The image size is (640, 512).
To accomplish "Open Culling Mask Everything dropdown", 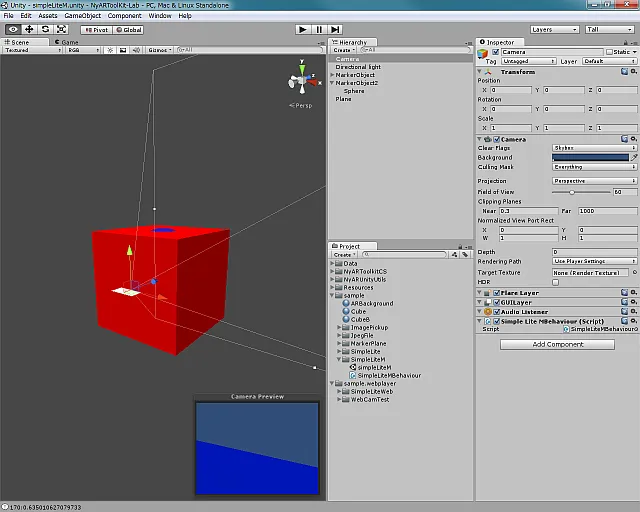I will pos(594,167).
